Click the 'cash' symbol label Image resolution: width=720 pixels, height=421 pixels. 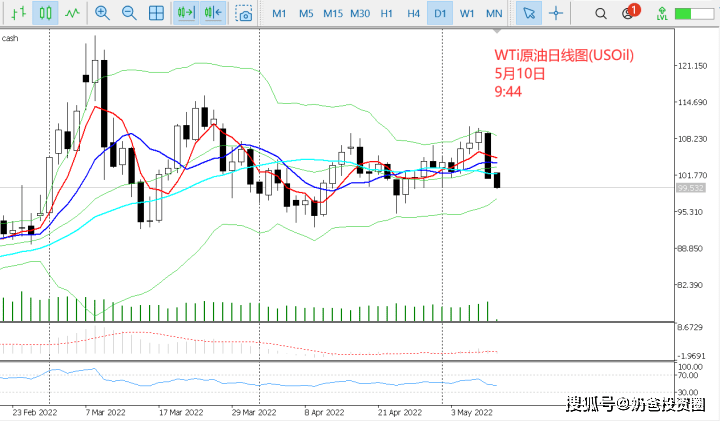[10, 38]
